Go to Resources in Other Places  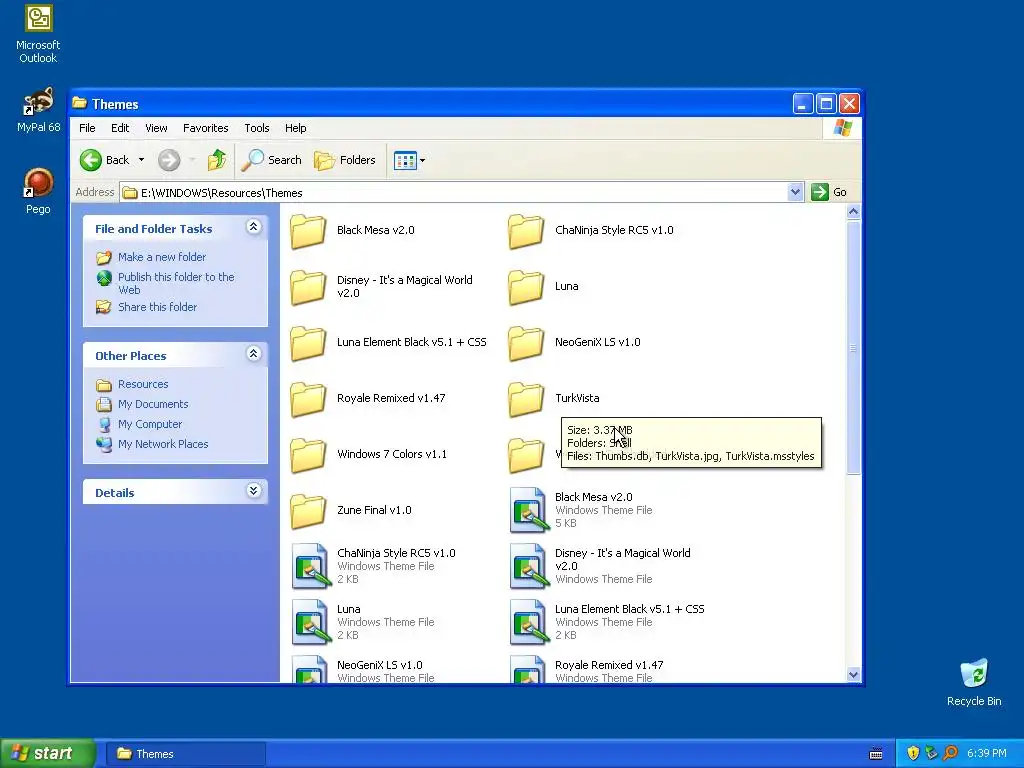coord(143,384)
